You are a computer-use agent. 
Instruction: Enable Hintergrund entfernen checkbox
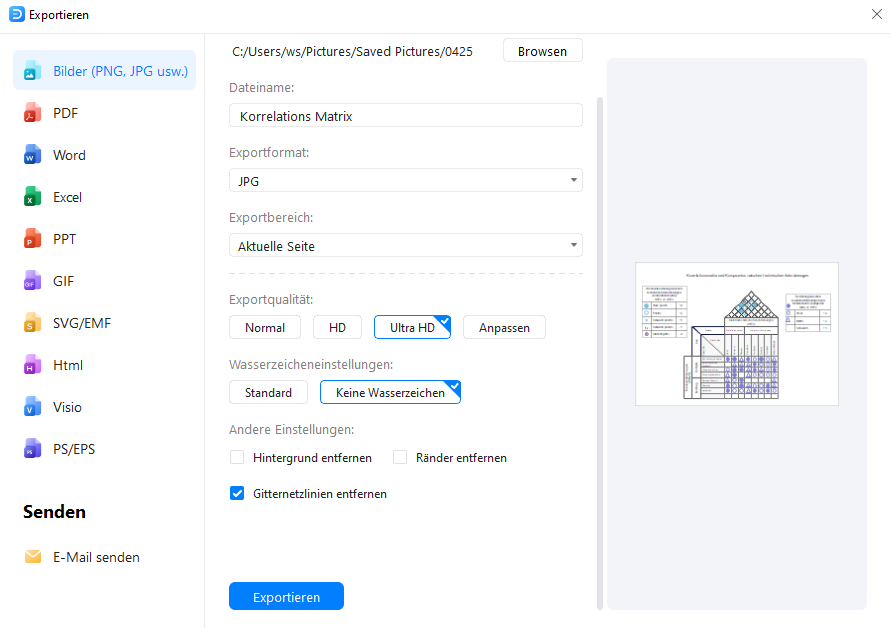(237, 457)
